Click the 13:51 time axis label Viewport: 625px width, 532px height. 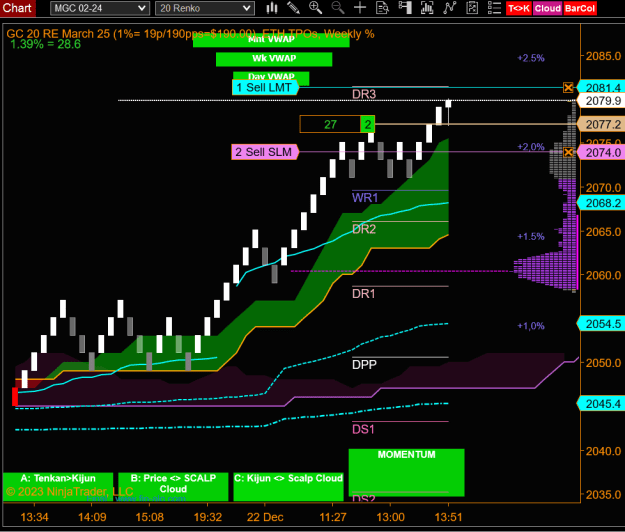coord(448,517)
